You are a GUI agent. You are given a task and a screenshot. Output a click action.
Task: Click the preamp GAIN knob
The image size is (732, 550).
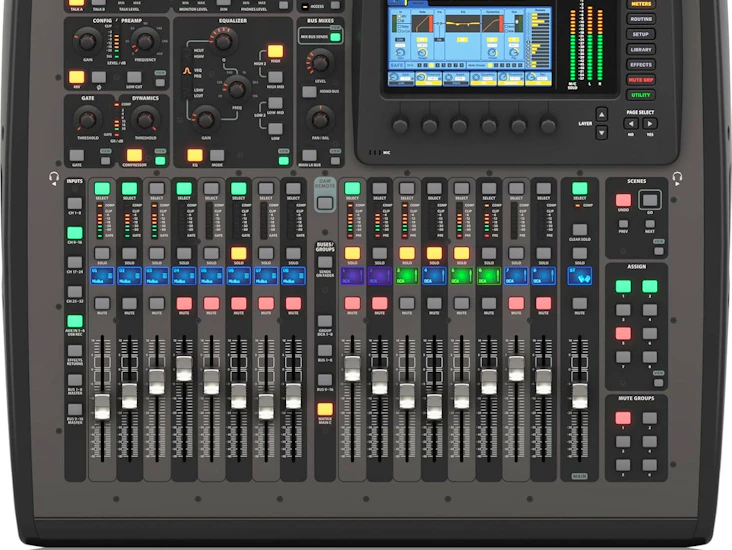click(x=87, y=41)
